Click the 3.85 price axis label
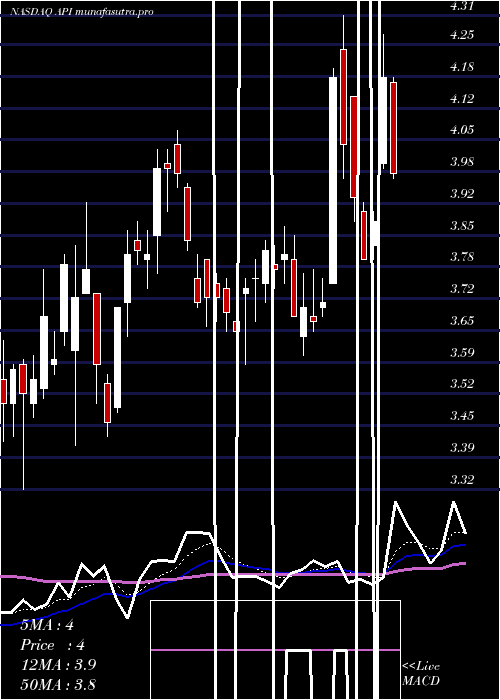This screenshot has height=700, width=500. tap(463, 225)
